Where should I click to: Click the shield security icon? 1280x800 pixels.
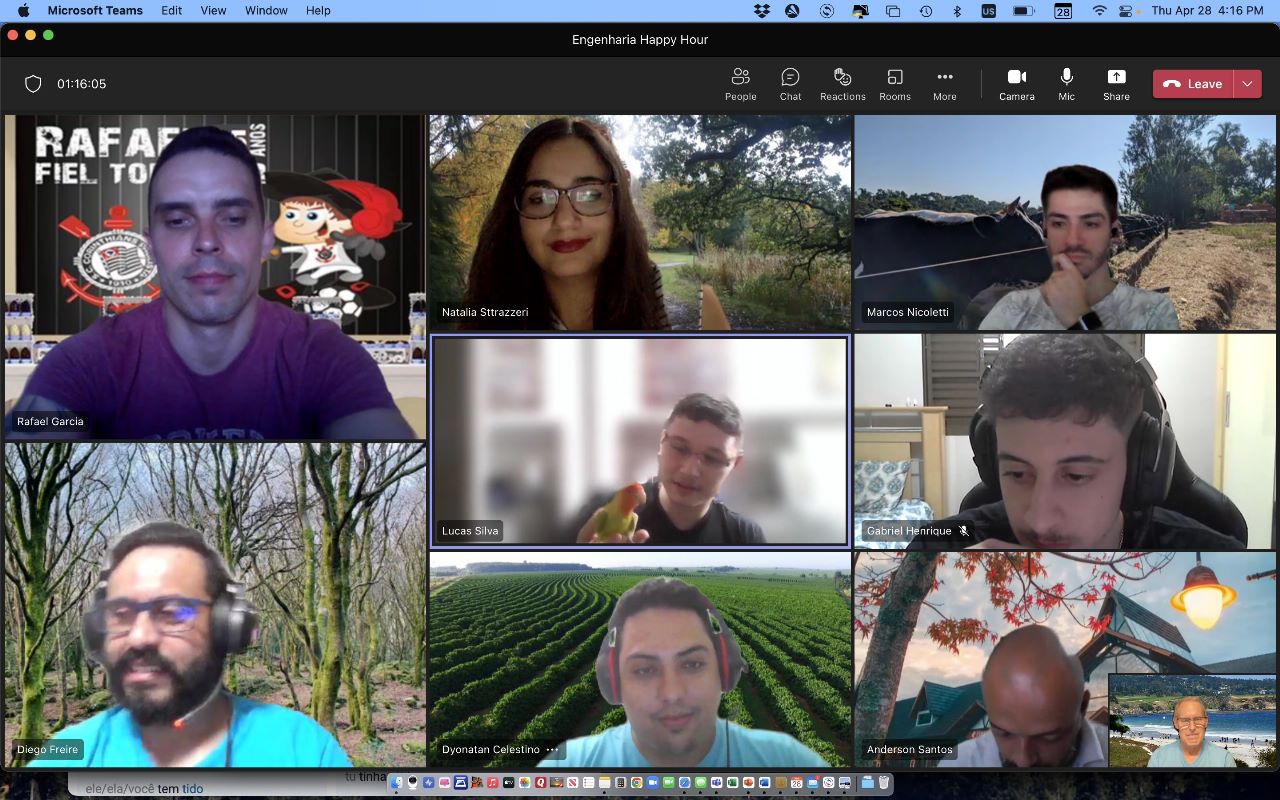coord(33,84)
